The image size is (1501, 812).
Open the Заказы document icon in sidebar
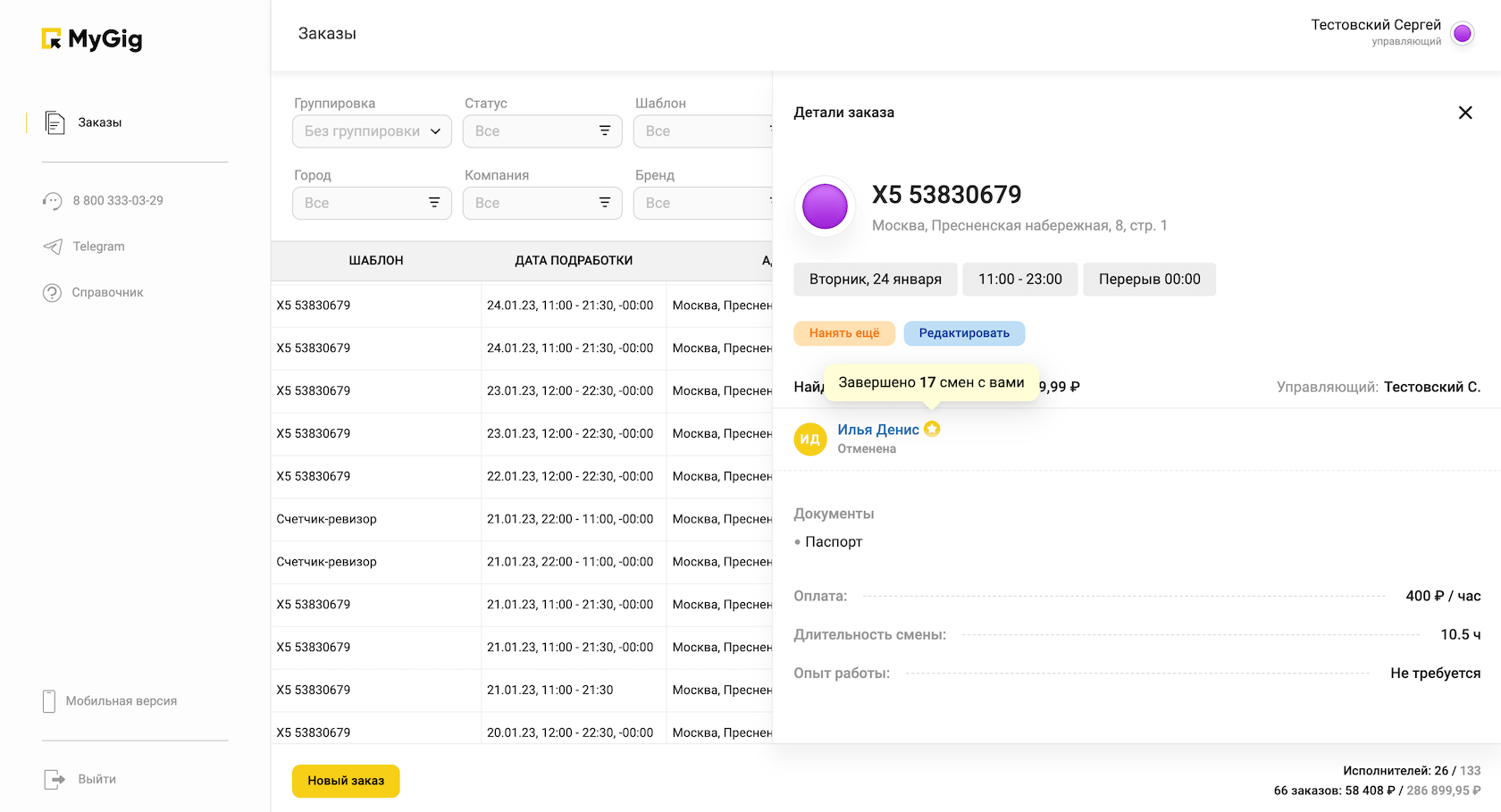pos(55,122)
